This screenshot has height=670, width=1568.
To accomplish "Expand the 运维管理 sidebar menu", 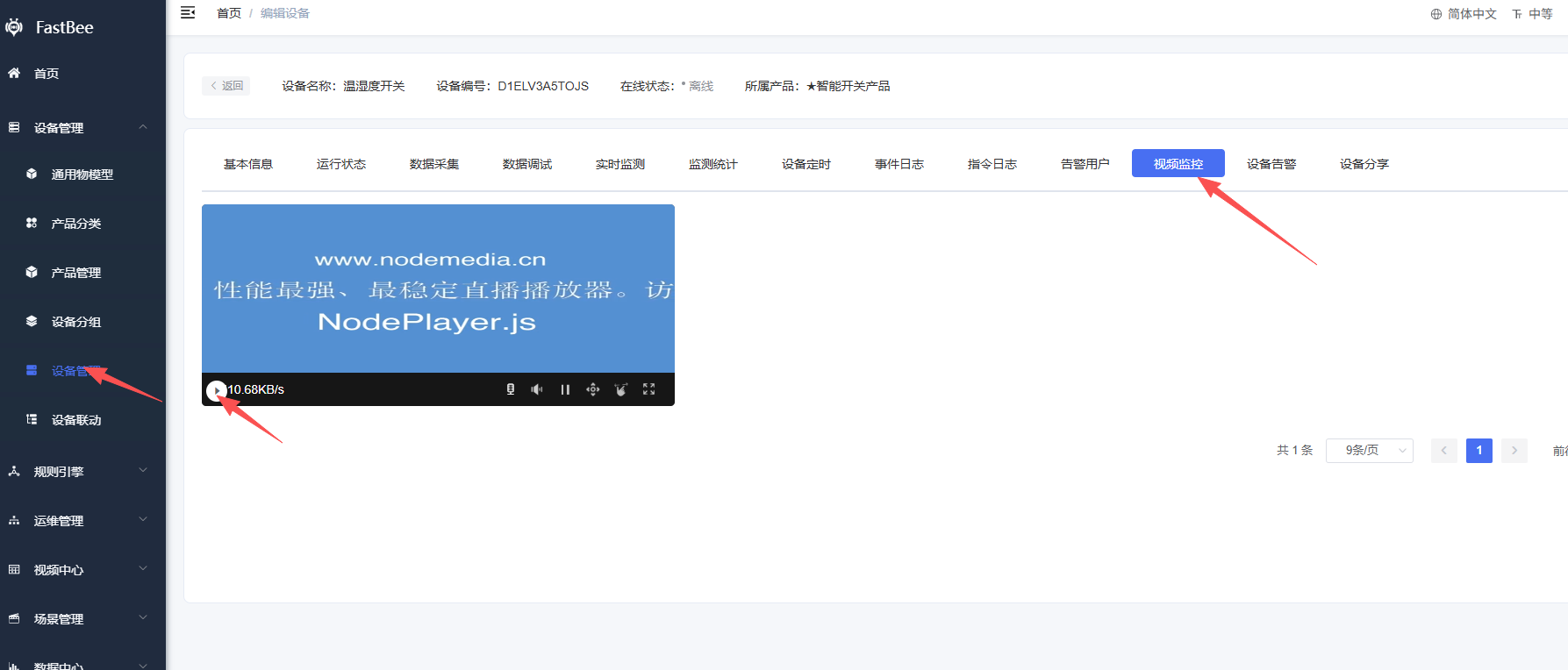I will (82, 521).
